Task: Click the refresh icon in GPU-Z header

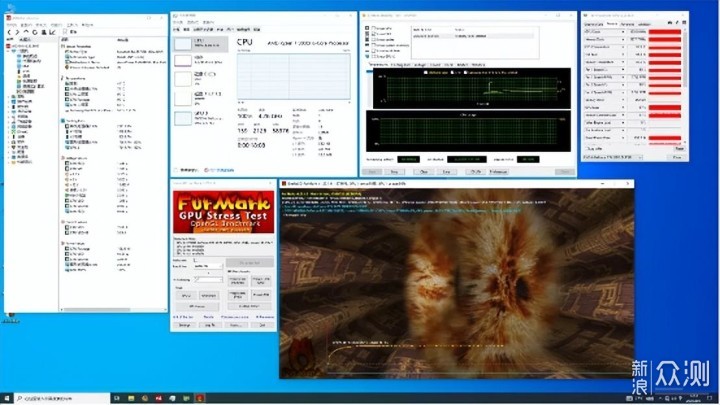Action: point(677,22)
